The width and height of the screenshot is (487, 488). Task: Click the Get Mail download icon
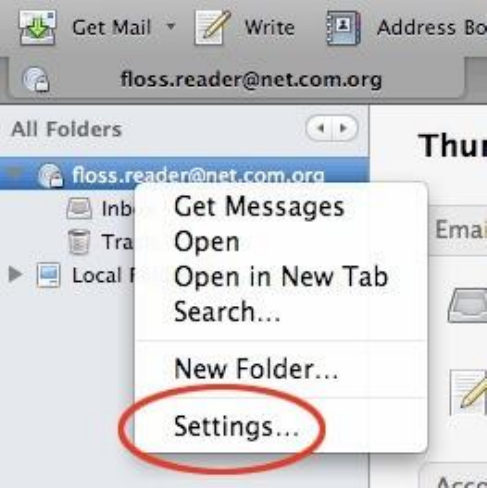coord(37,27)
